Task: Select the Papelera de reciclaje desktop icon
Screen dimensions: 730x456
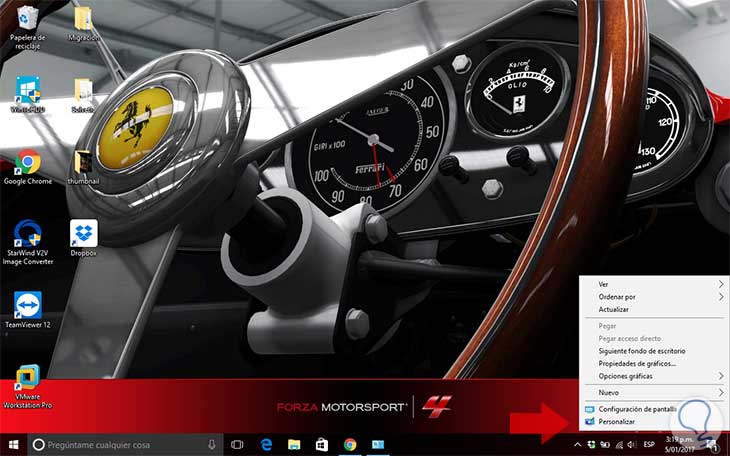Action: pyautogui.click(x=27, y=27)
